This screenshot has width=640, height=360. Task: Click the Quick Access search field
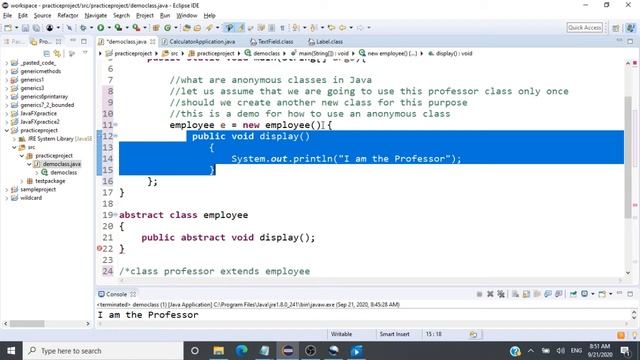584,28
